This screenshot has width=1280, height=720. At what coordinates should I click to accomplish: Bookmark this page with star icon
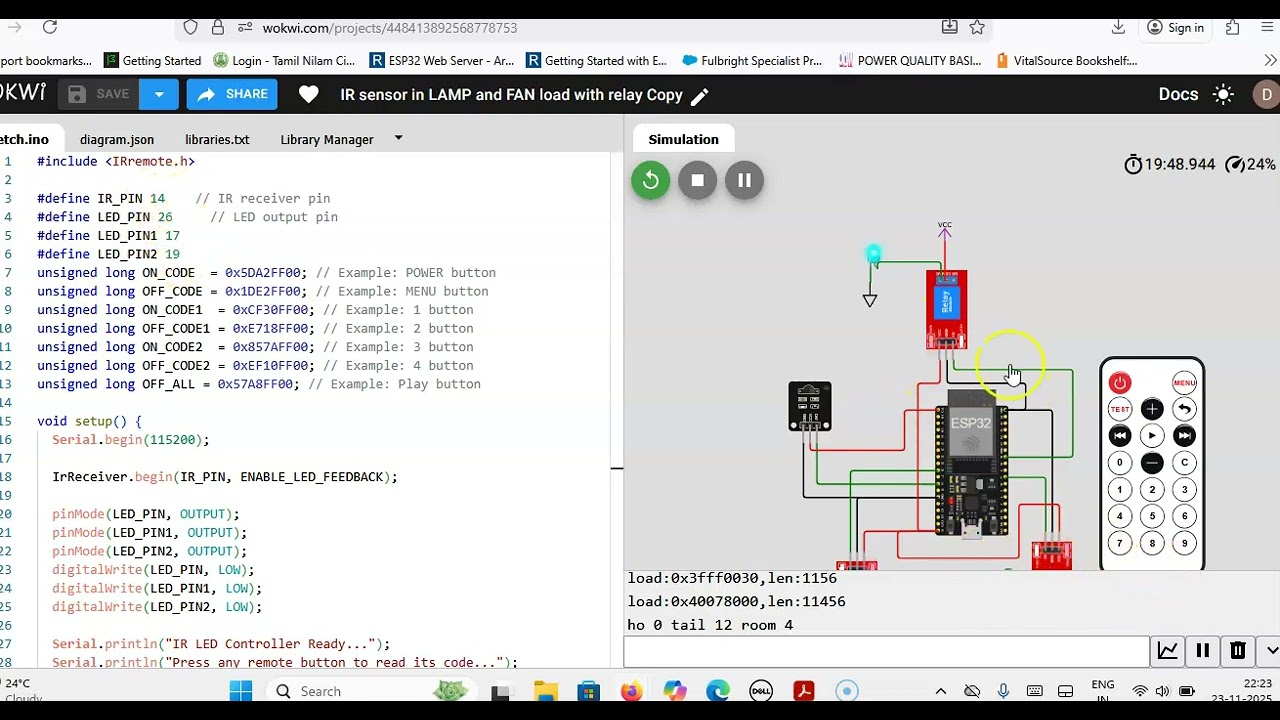[977, 28]
